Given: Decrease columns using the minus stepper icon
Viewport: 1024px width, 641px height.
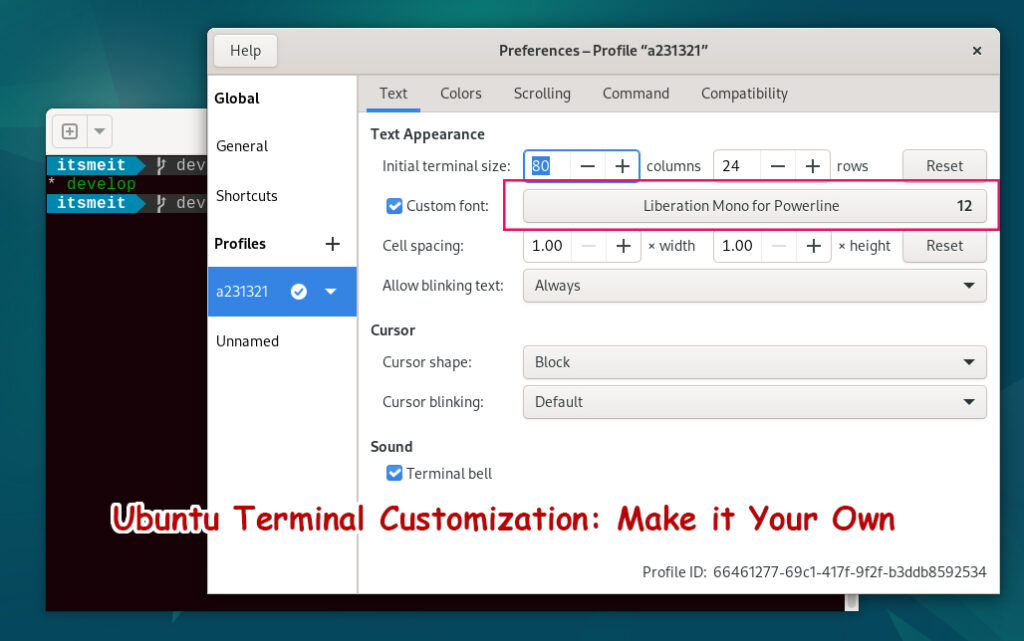Looking at the screenshot, I should click(x=588, y=166).
